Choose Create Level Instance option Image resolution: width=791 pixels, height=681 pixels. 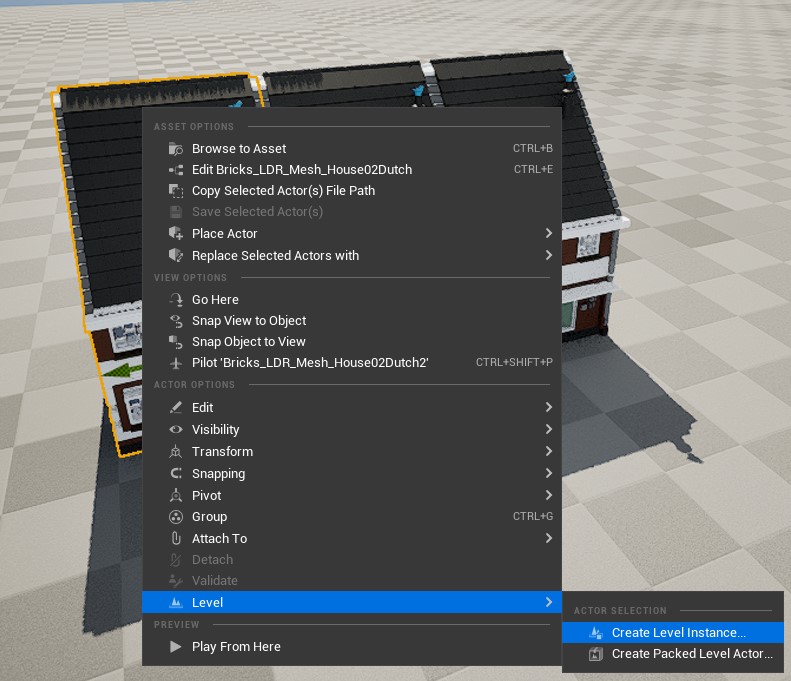tap(678, 632)
